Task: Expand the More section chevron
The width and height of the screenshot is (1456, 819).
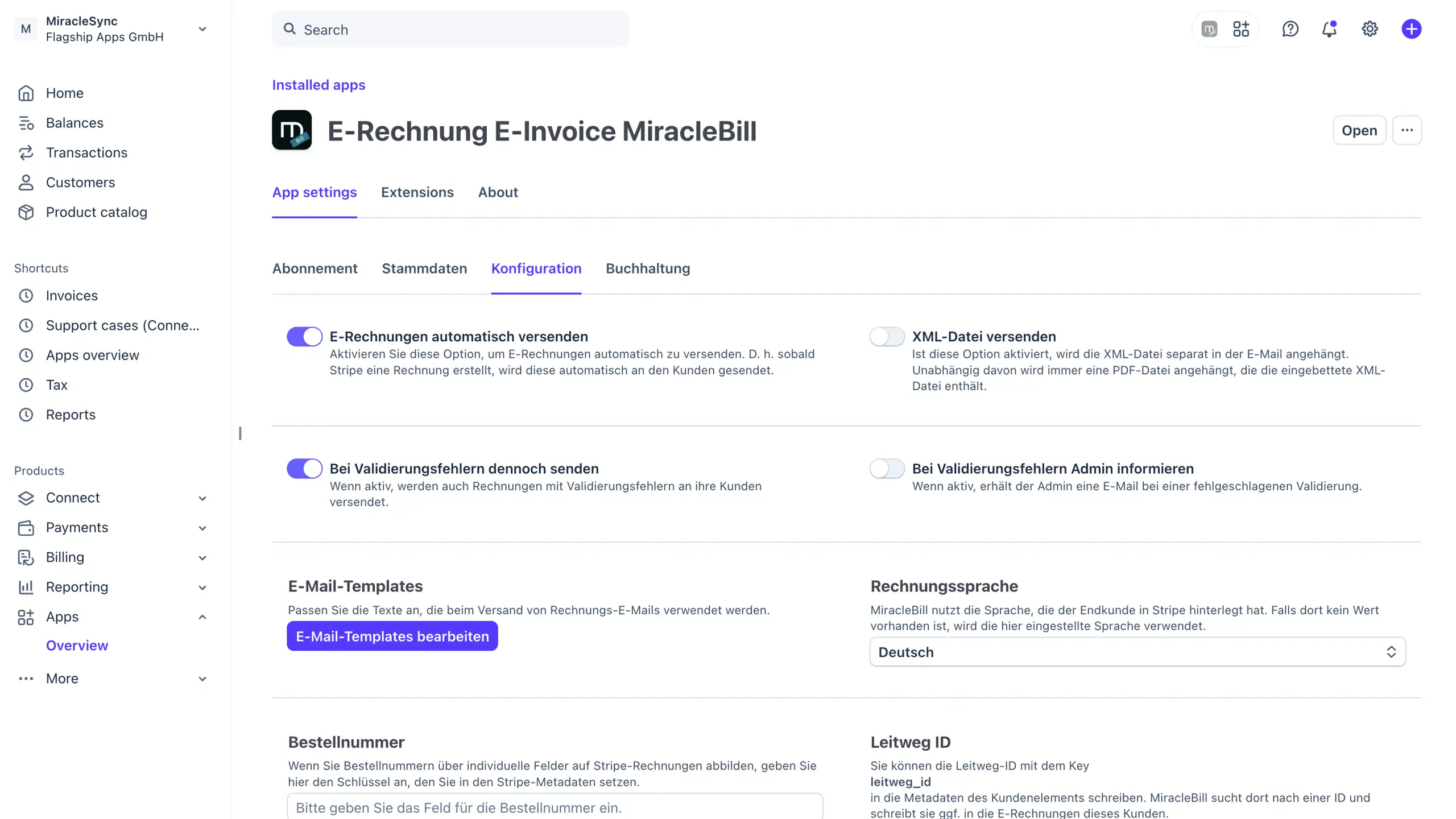Action: pyautogui.click(x=202, y=679)
